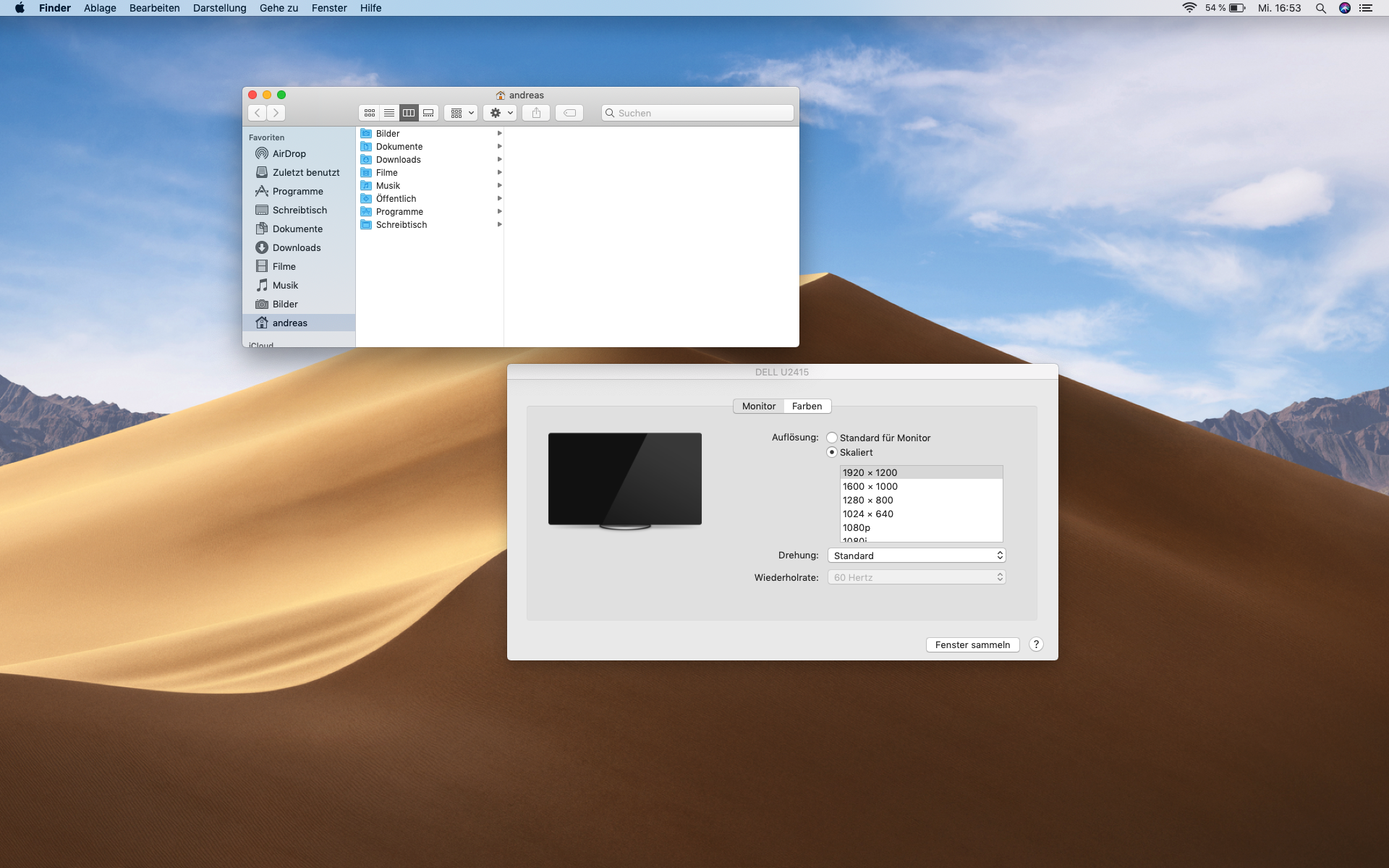
Task: Open Downloads in the Finder sidebar
Action: coord(296,247)
